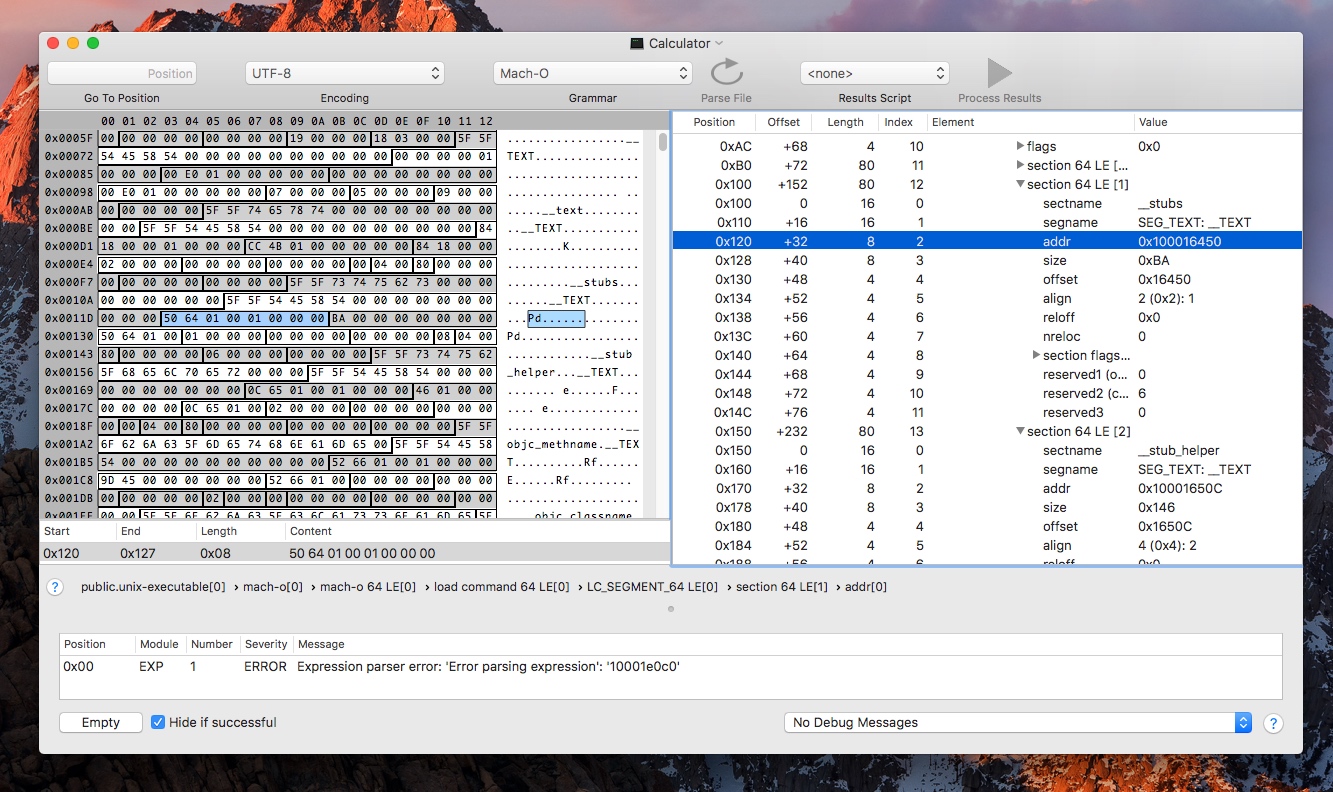Click the Element column header
Image resolution: width=1333 pixels, height=792 pixels.
[x=1030, y=122]
